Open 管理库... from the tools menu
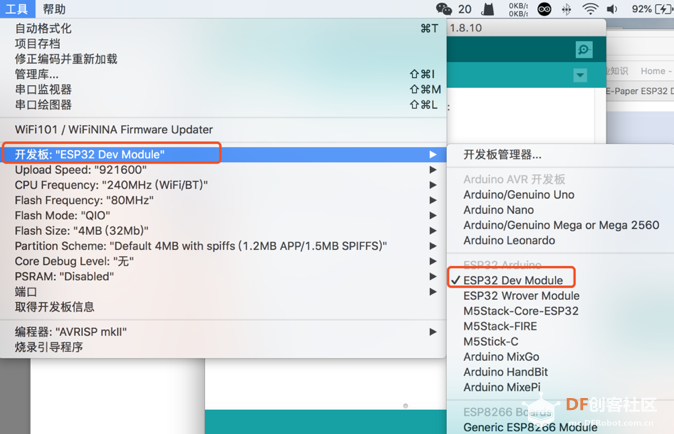 point(223,74)
